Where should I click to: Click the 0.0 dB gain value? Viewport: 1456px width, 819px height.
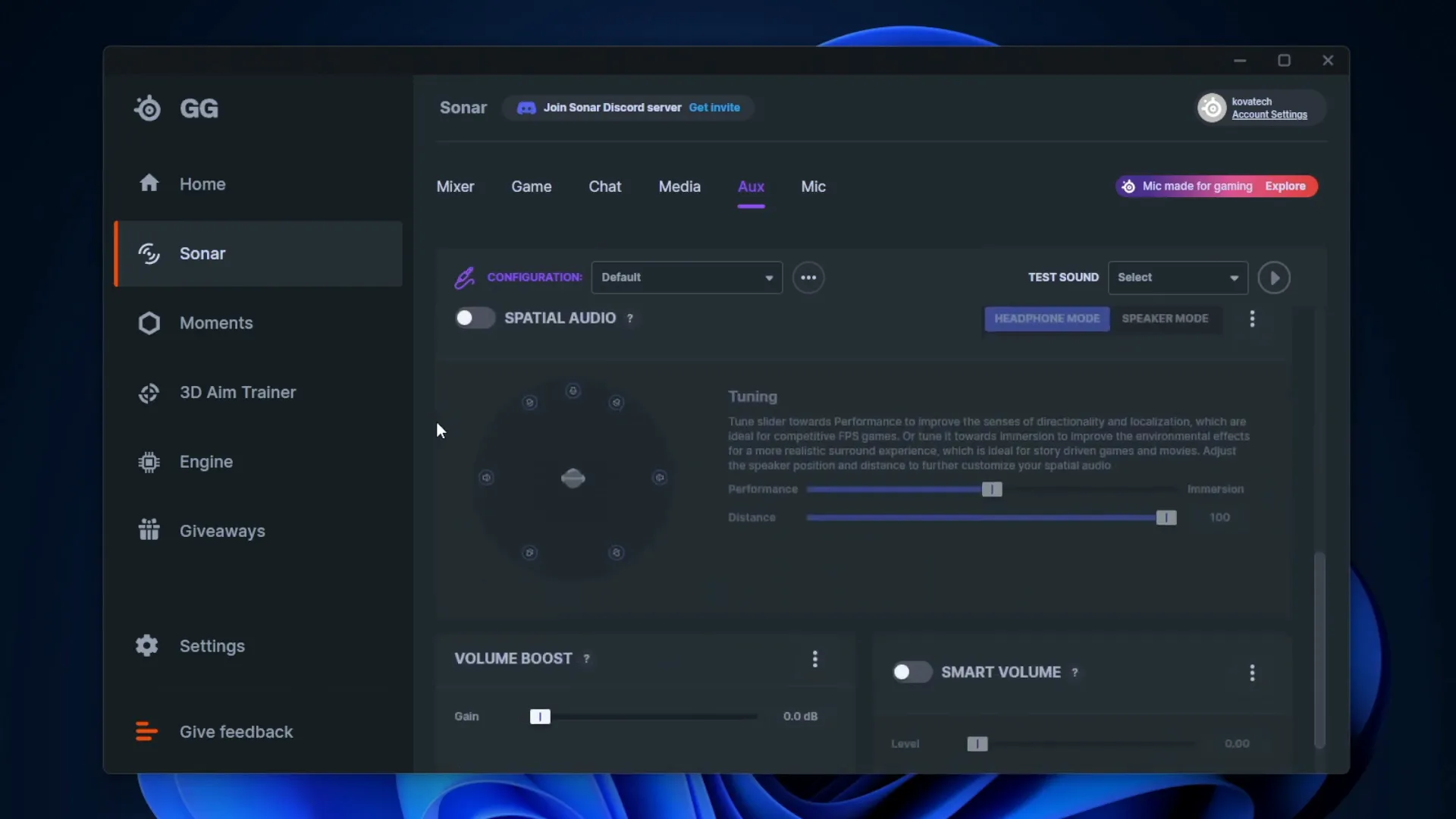click(800, 717)
